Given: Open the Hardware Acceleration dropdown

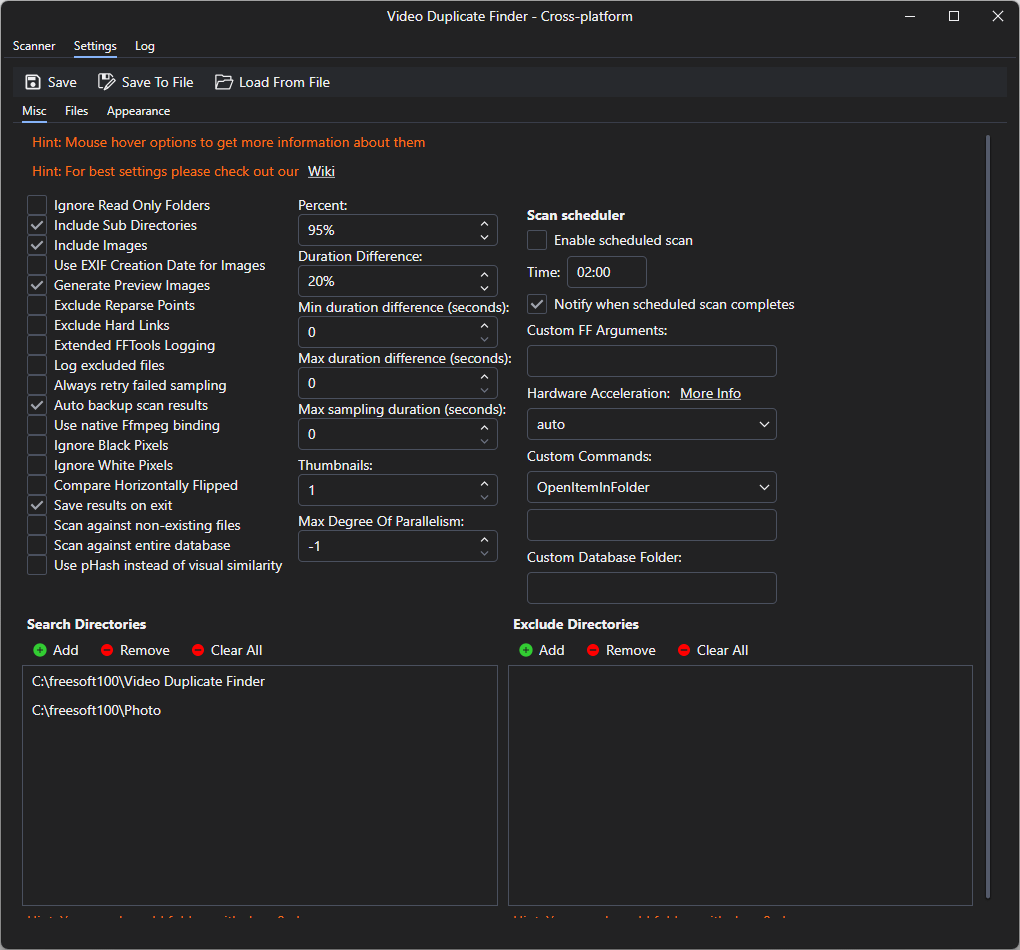Looking at the screenshot, I should point(651,424).
